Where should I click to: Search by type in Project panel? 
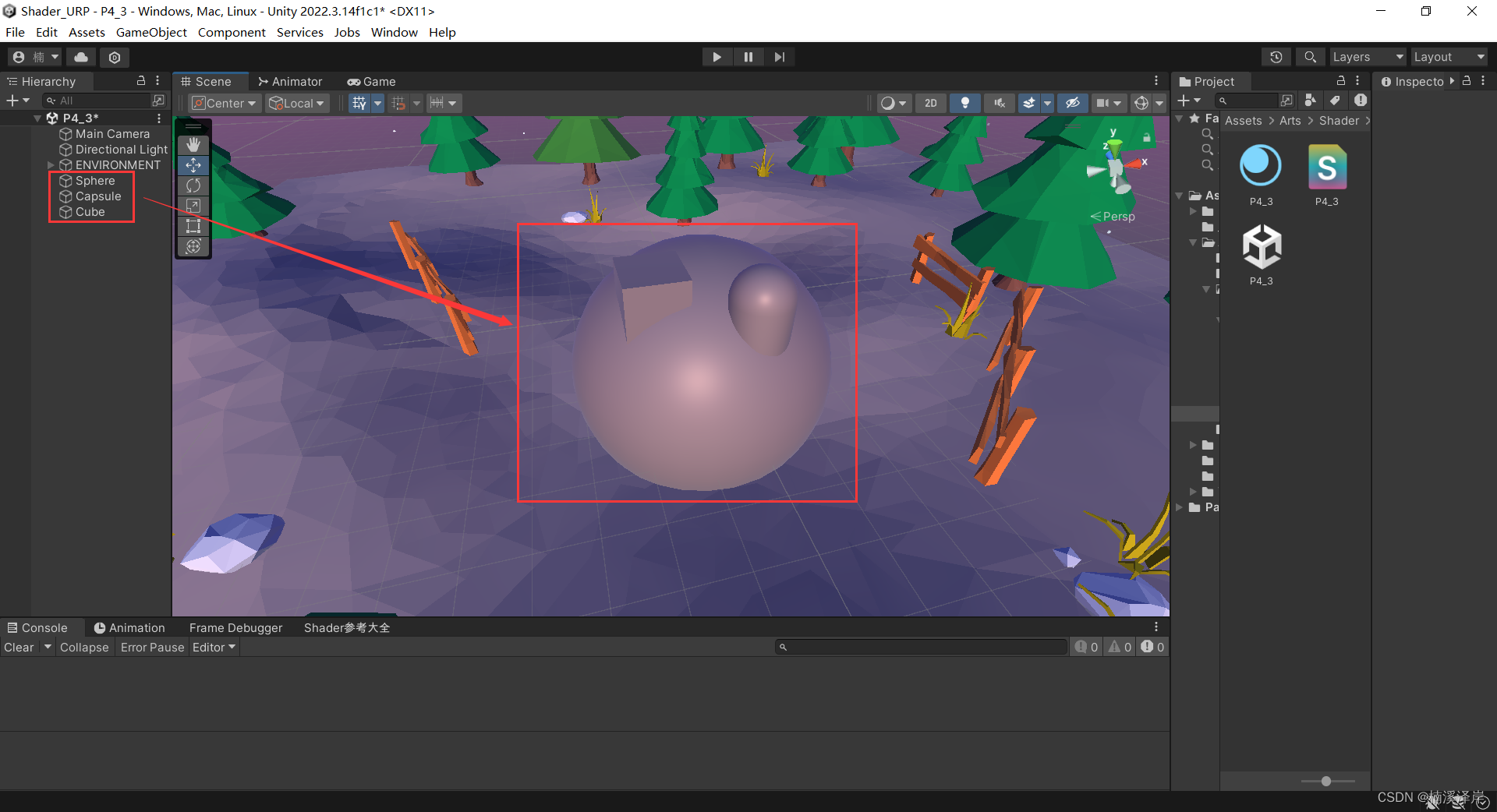pyautogui.click(x=1310, y=101)
